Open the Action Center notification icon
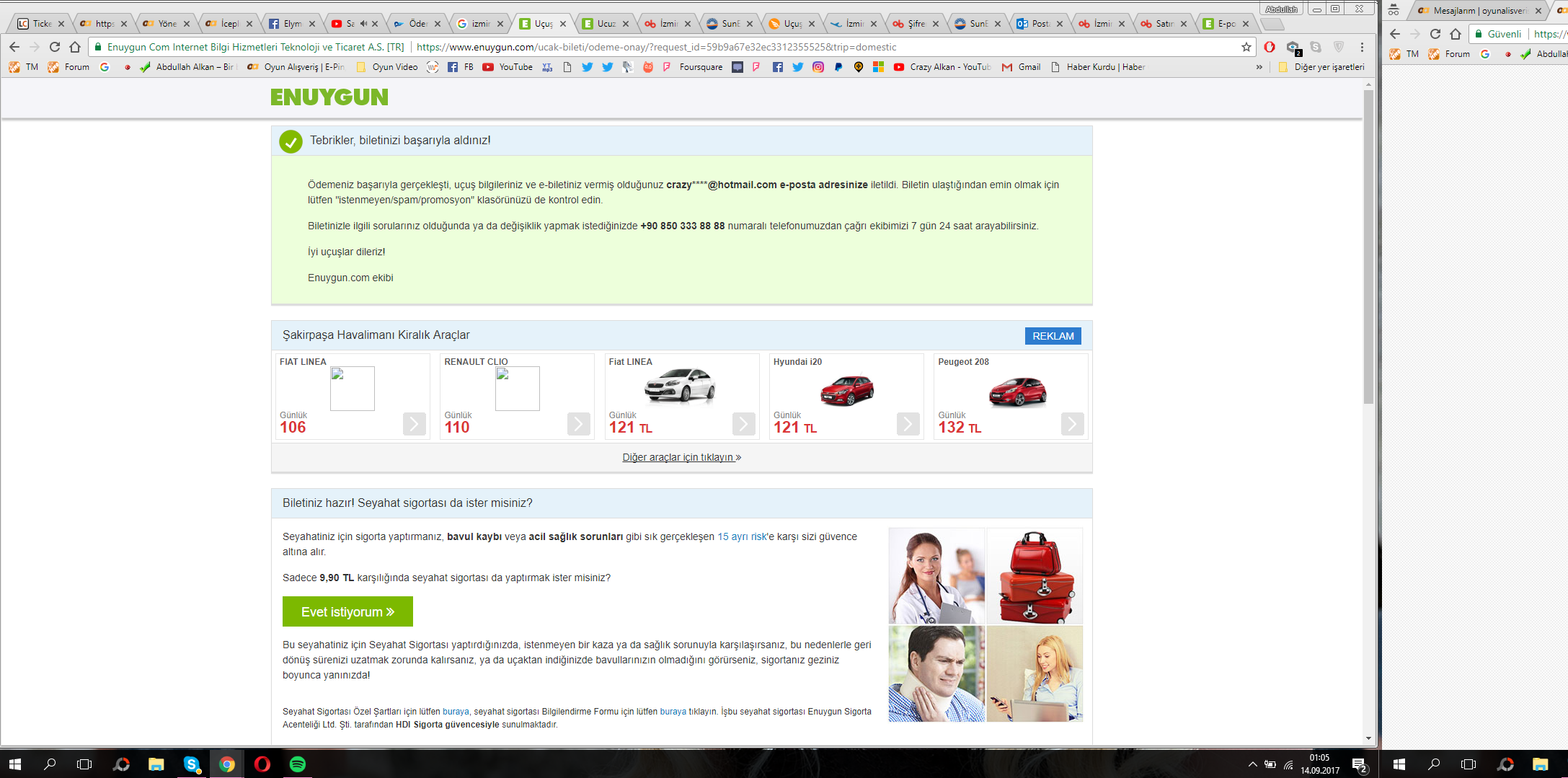1568x778 pixels. 1360,764
